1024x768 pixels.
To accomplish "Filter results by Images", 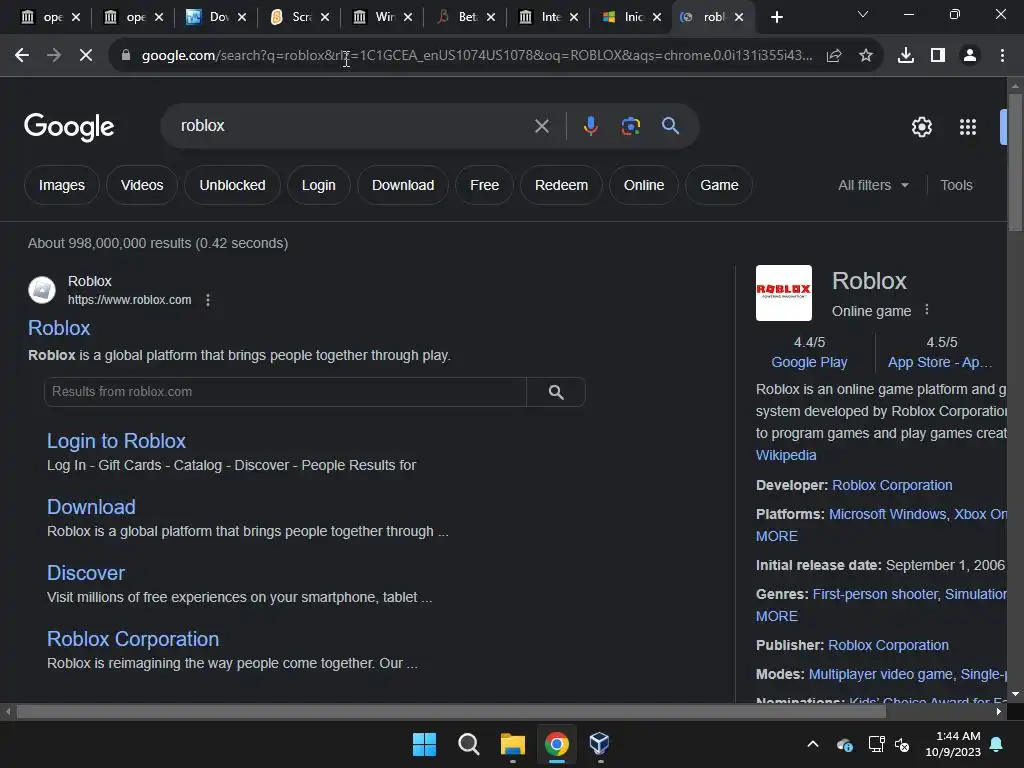I will 61,185.
